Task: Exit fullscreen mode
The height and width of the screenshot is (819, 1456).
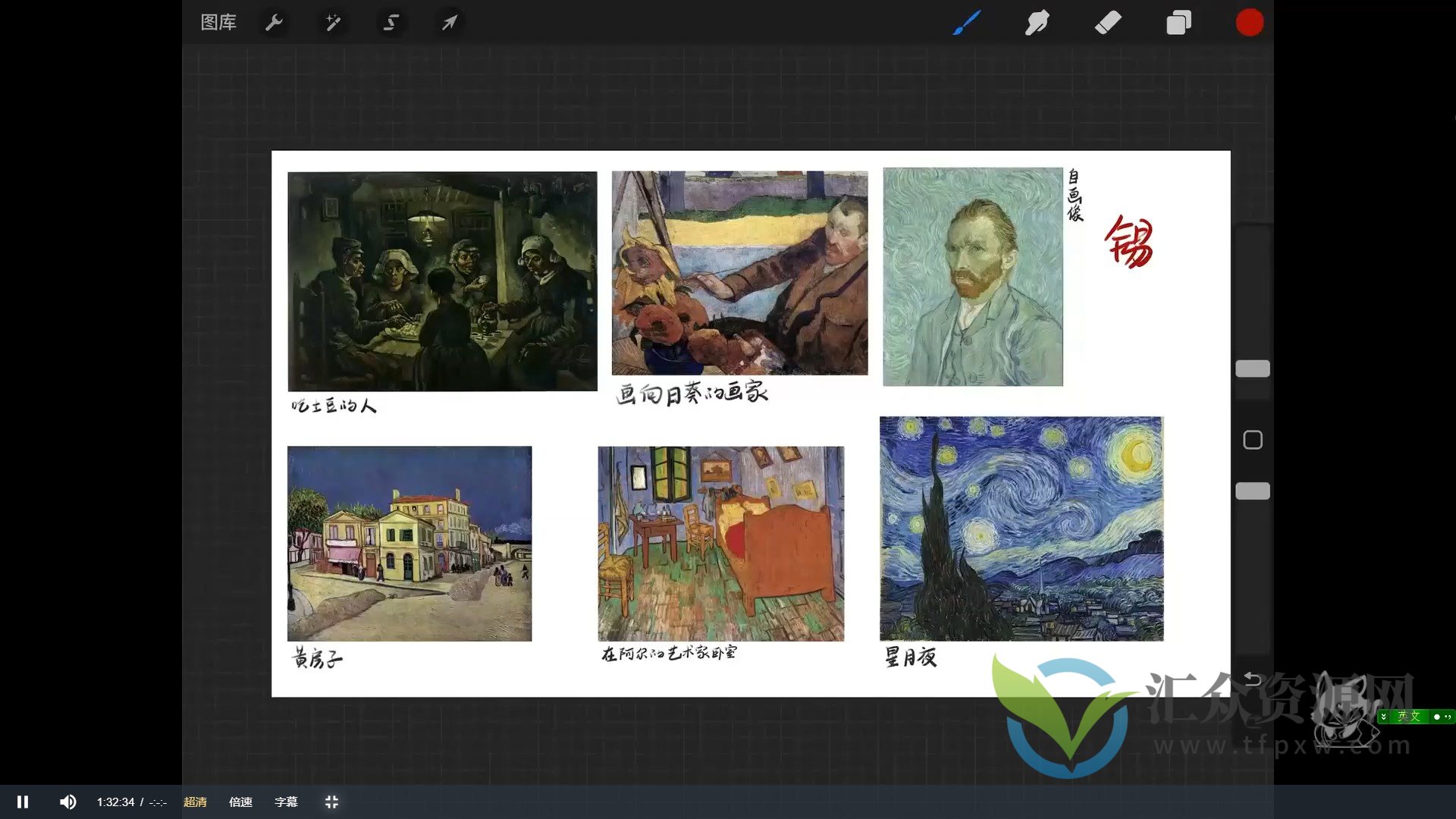Action: tap(331, 802)
